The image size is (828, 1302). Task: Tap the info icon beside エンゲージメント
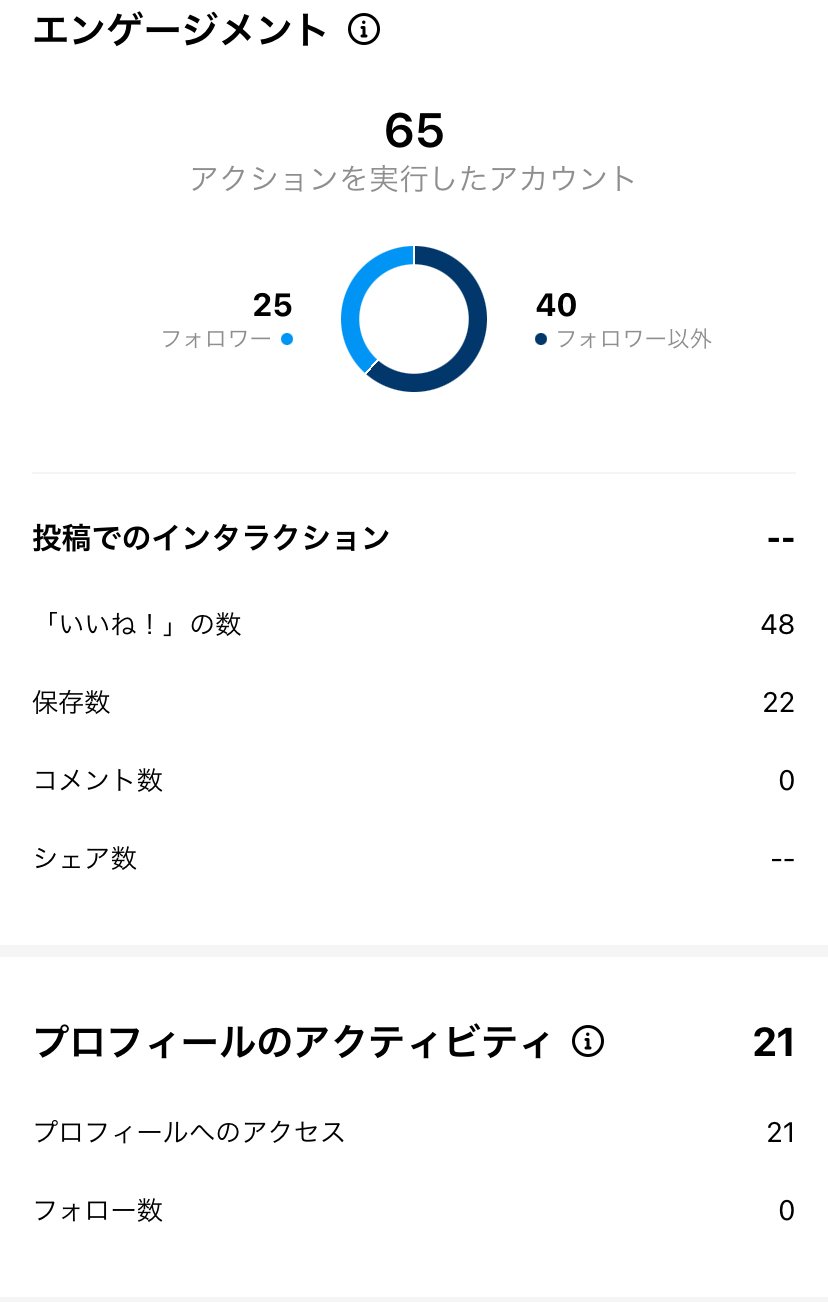364,31
